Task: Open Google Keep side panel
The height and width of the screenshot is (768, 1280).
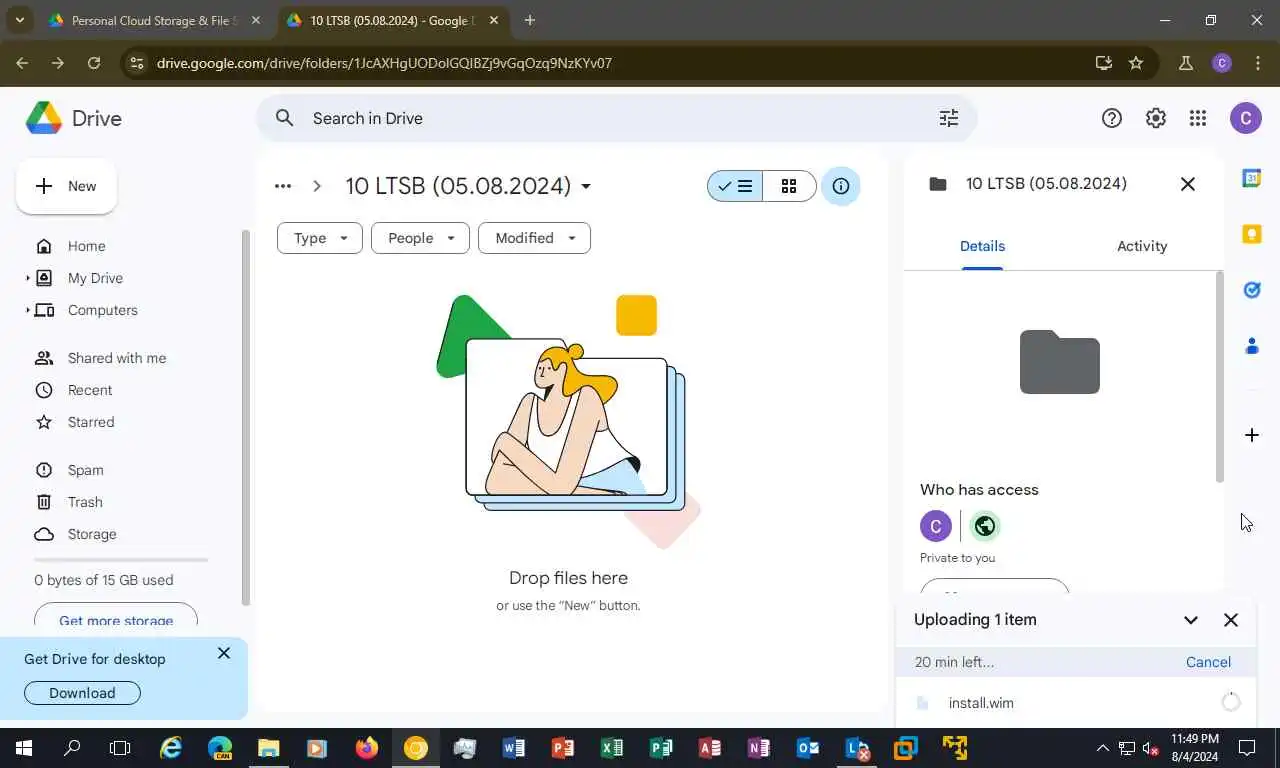Action: [x=1252, y=234]
